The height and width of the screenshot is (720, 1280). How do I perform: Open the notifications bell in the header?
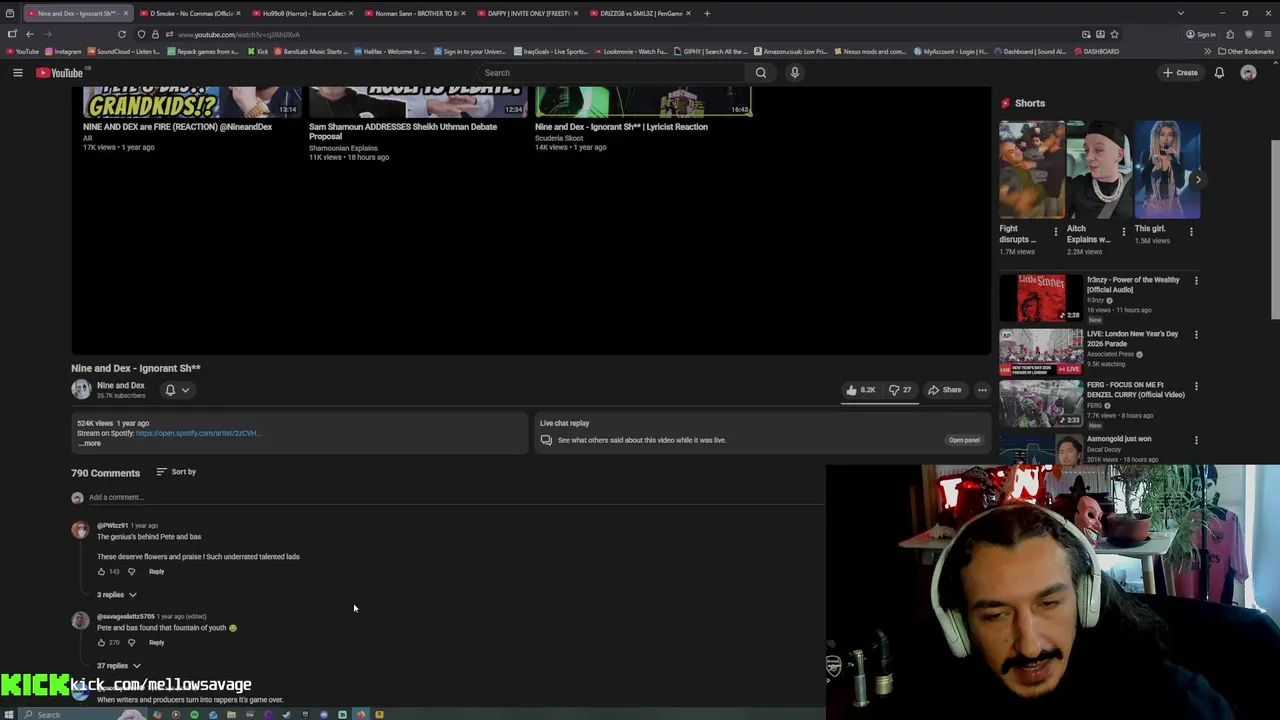1219,72
